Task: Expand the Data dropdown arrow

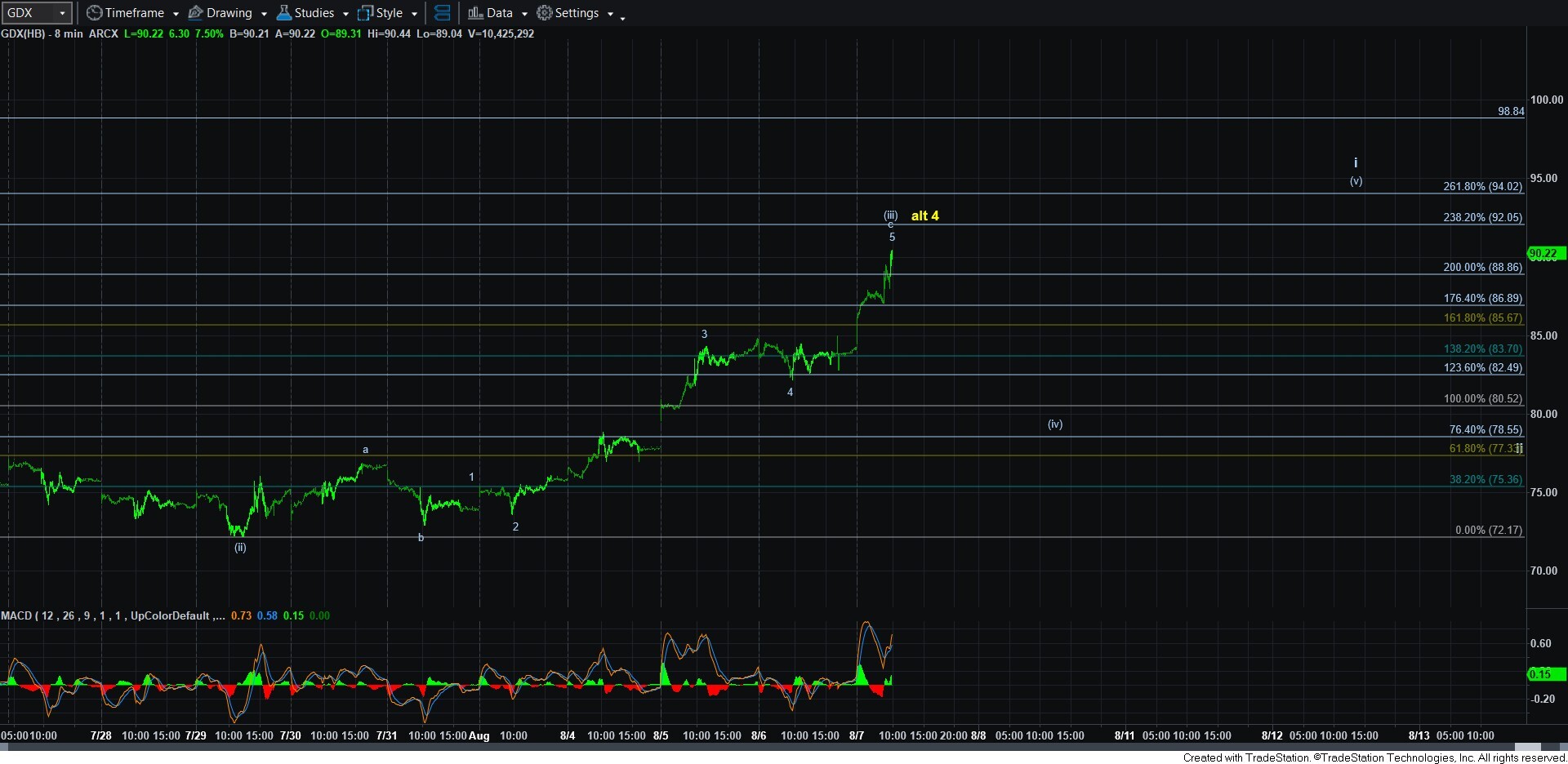Action: coord(524,14)
